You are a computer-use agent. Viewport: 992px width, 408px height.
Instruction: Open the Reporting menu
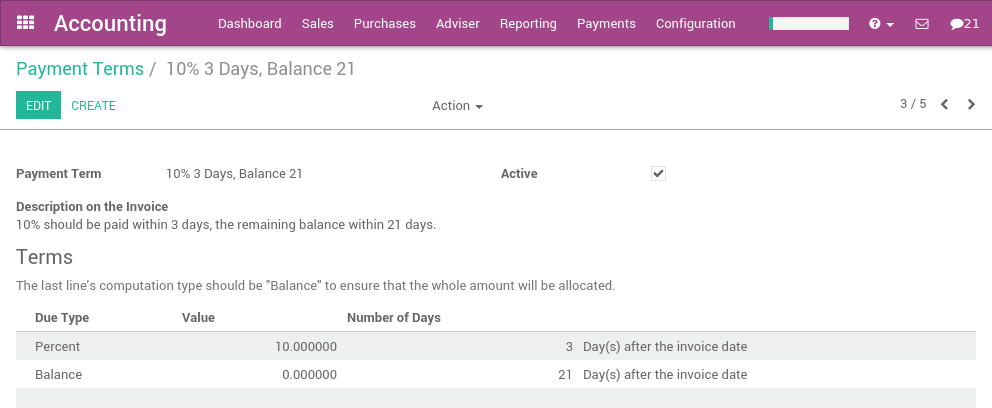pyautogui.click(x=528, y=24)
